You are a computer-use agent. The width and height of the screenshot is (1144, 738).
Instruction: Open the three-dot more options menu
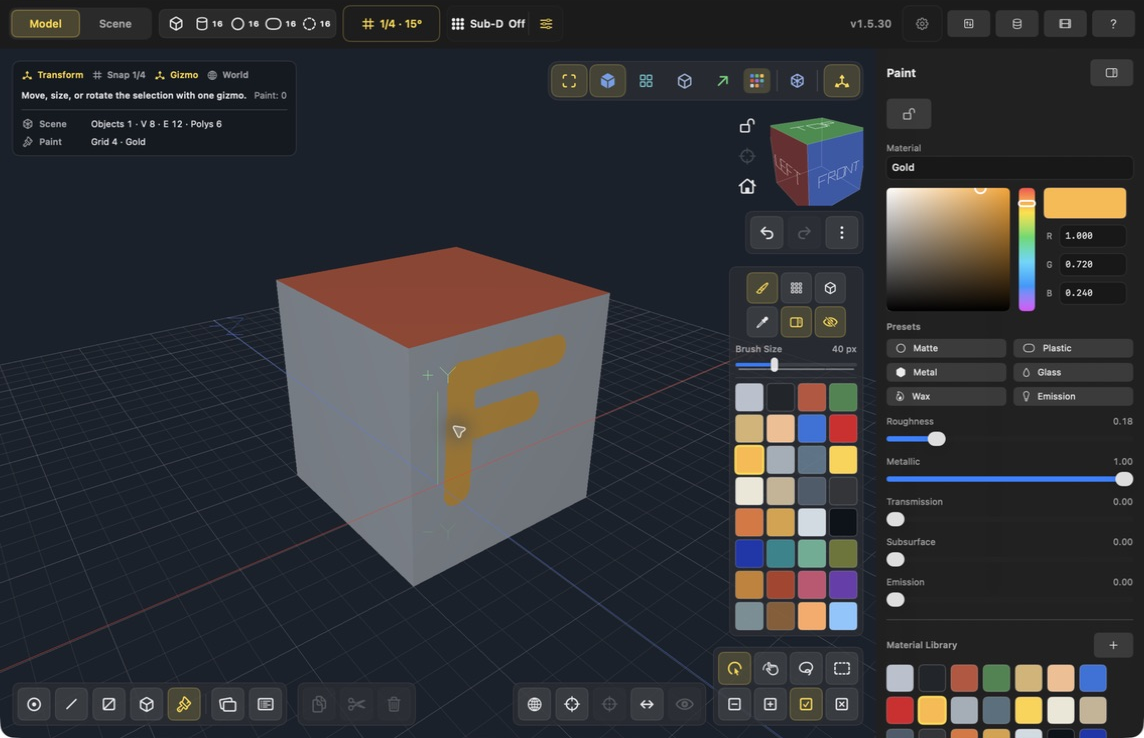(841, 233)
